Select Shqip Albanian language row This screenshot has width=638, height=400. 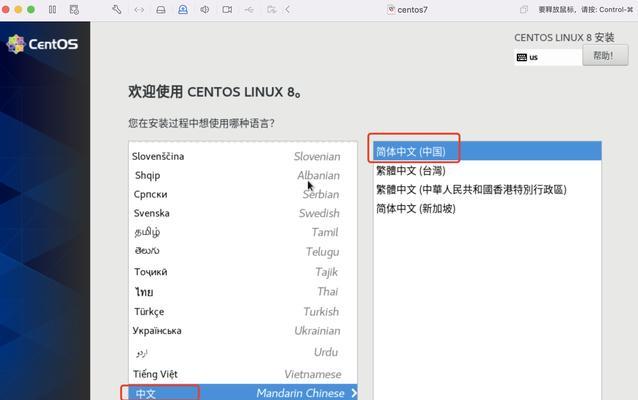click(243, 175)
